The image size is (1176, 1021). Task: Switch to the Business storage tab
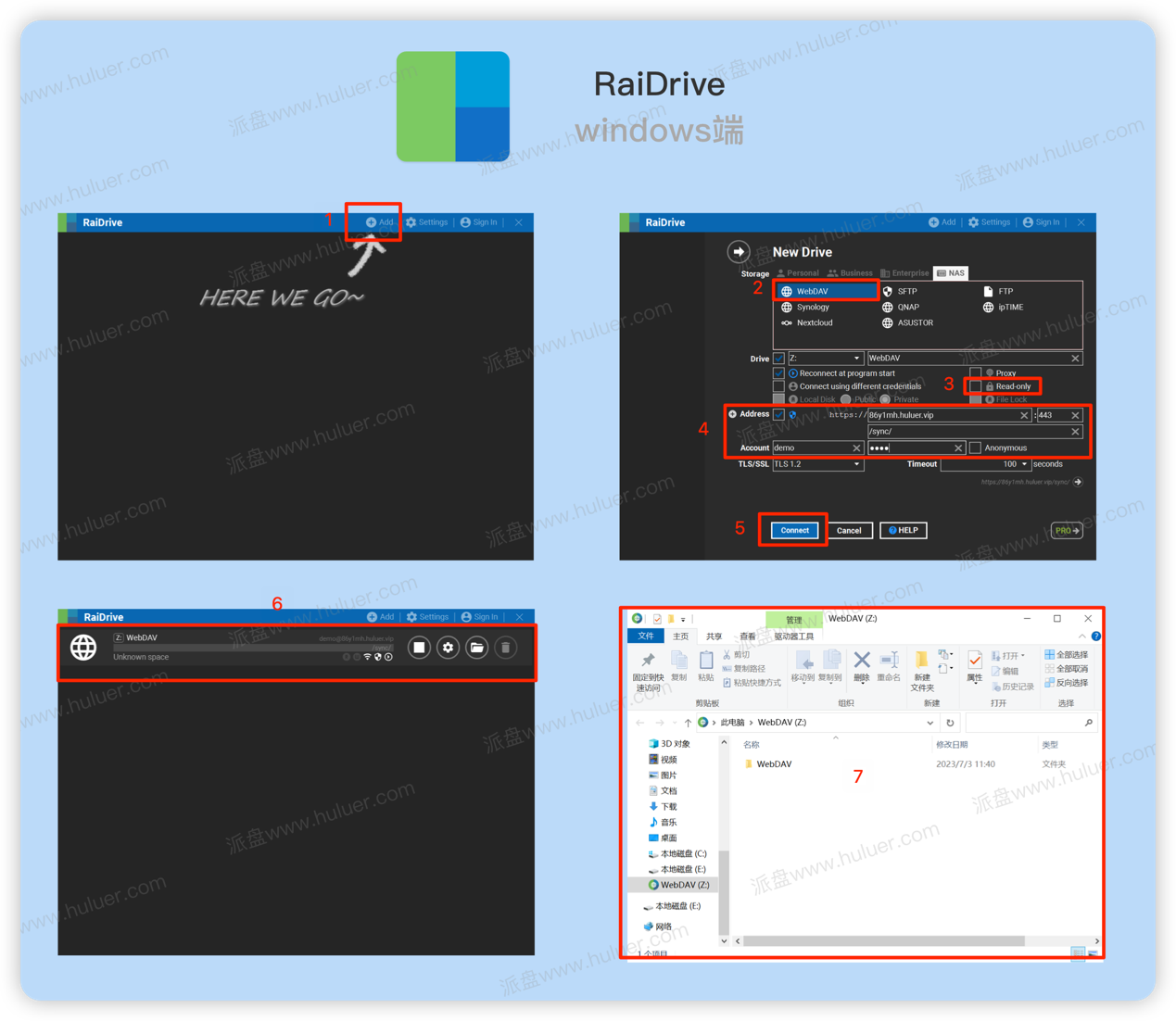tap(850, 273)
